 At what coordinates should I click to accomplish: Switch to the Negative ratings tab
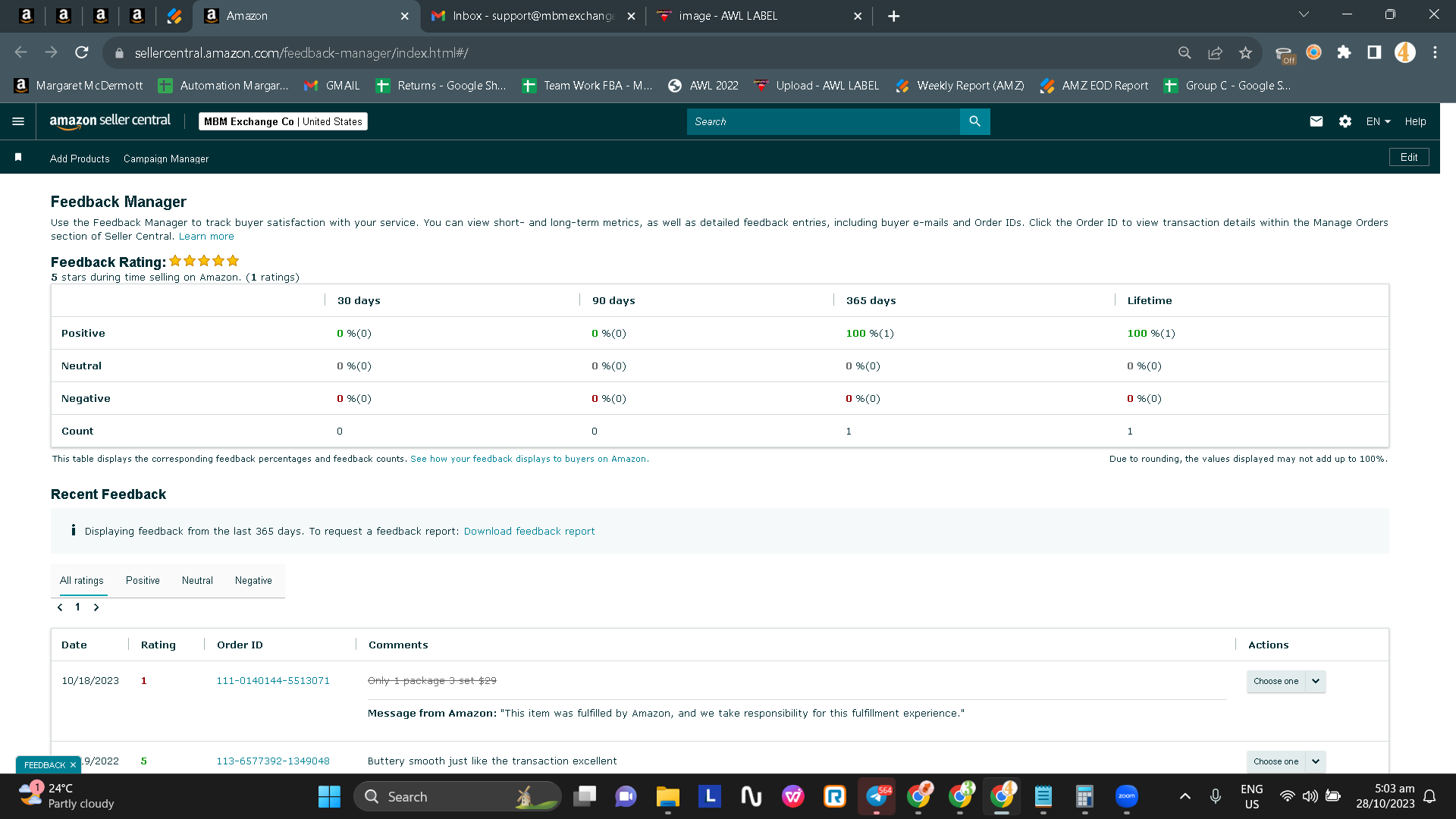(x=253, y=581)
